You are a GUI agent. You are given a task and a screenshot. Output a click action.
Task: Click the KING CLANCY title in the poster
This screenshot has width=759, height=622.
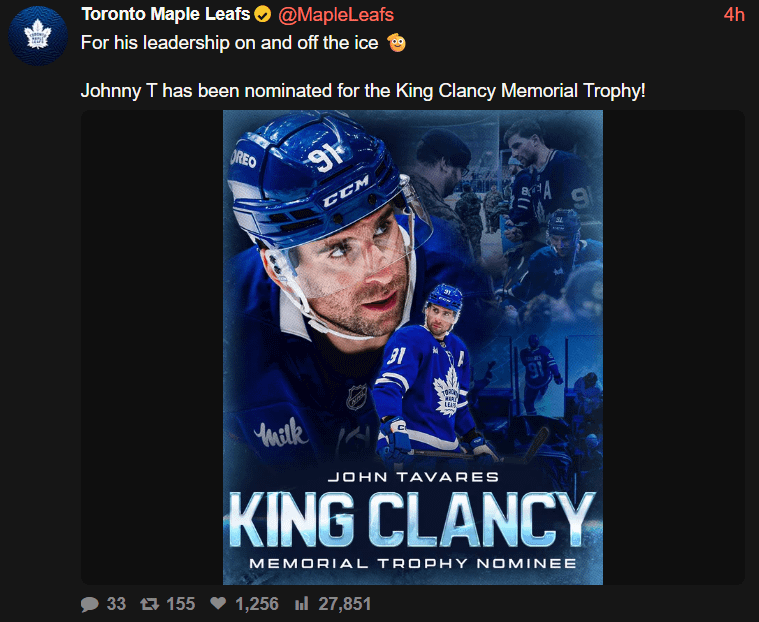click(411, 519)
